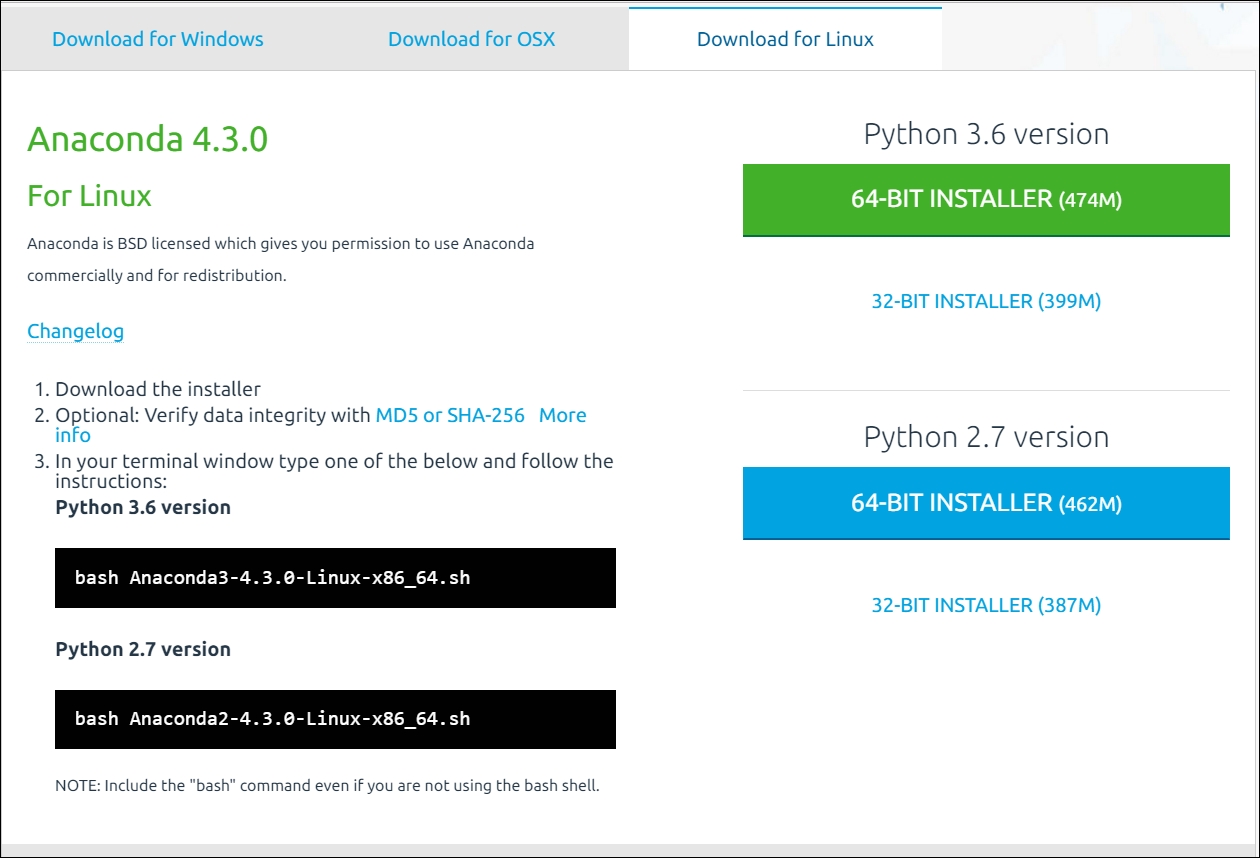The height and width of the screenshot is (858, 1260).
Task: Click the Anaconda3-4.3.0 bash command box
Action: point(335,578)
